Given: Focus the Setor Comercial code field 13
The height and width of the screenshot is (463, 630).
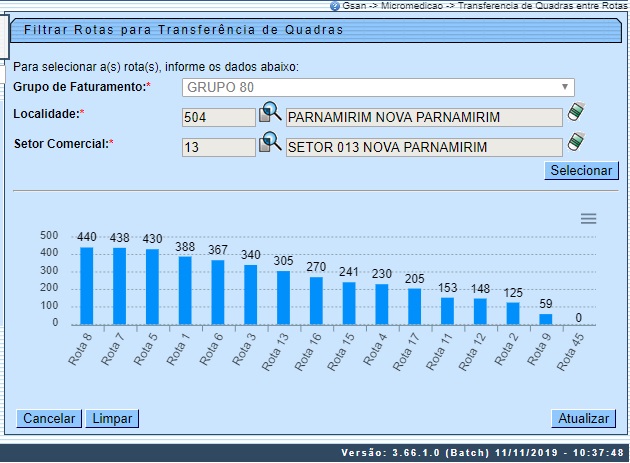Looking at the screenshot, I should (219, 147).
